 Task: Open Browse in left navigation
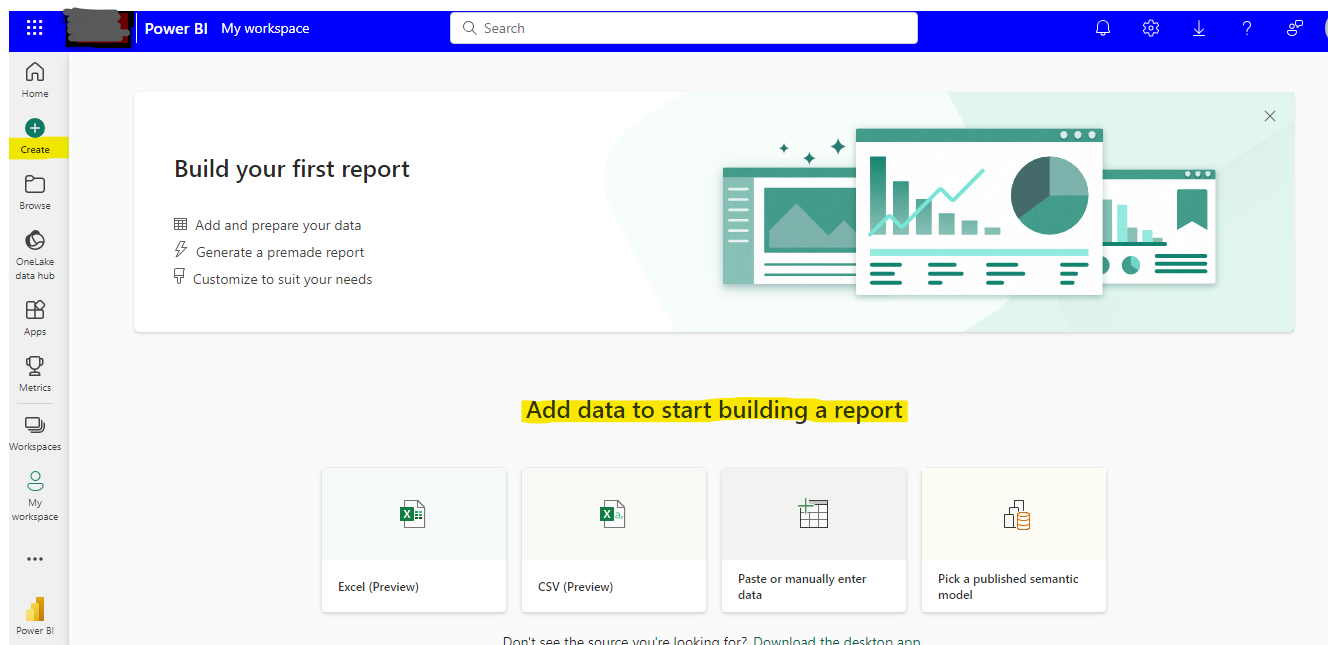click(x=35, y=192)
